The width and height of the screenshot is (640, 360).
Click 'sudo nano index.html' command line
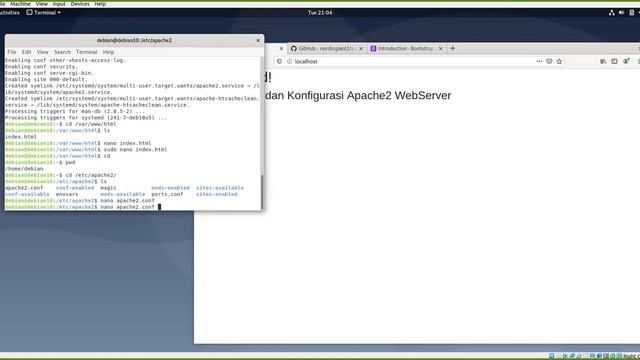click(136, 149)
